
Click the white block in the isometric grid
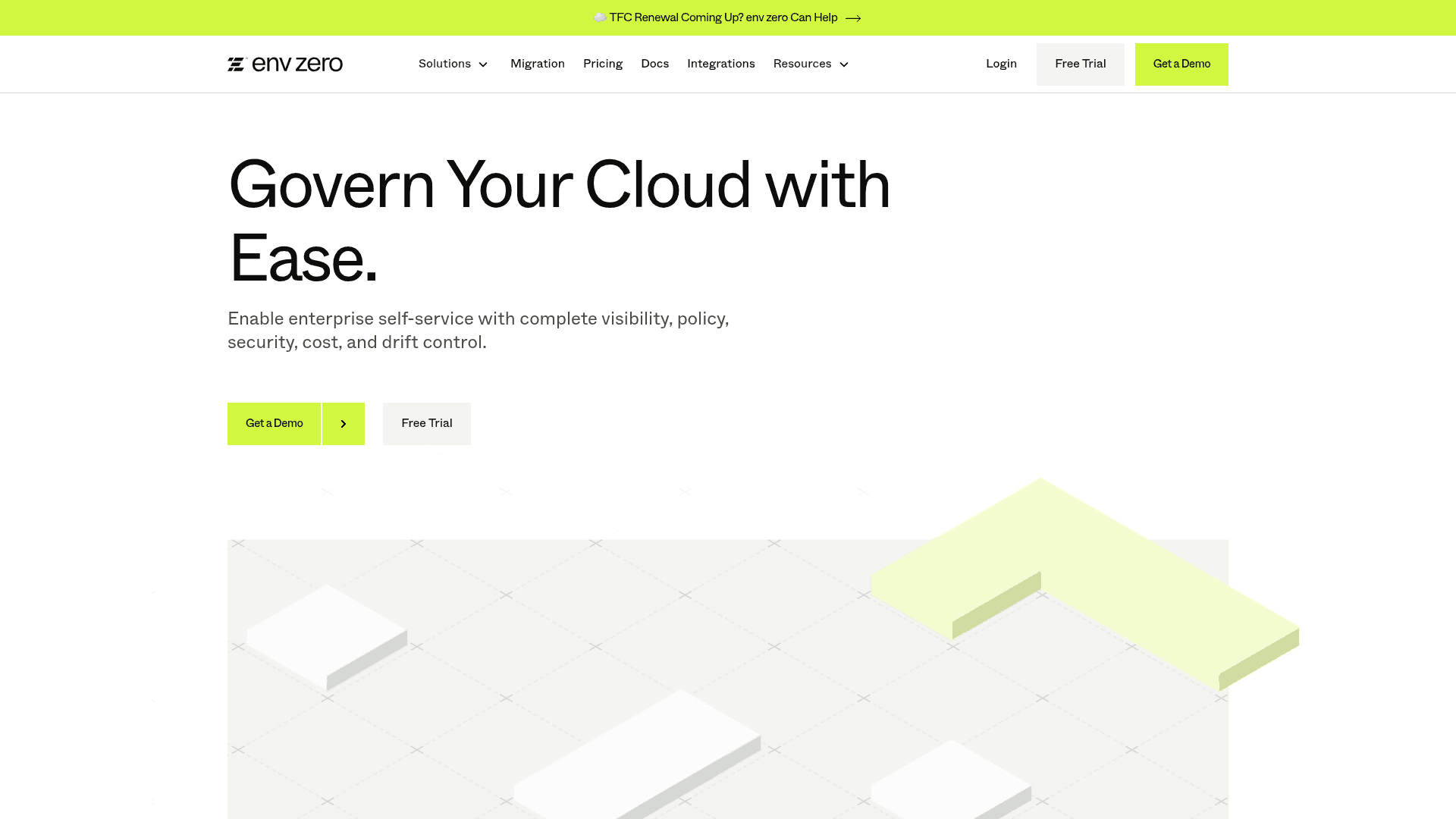326,637
